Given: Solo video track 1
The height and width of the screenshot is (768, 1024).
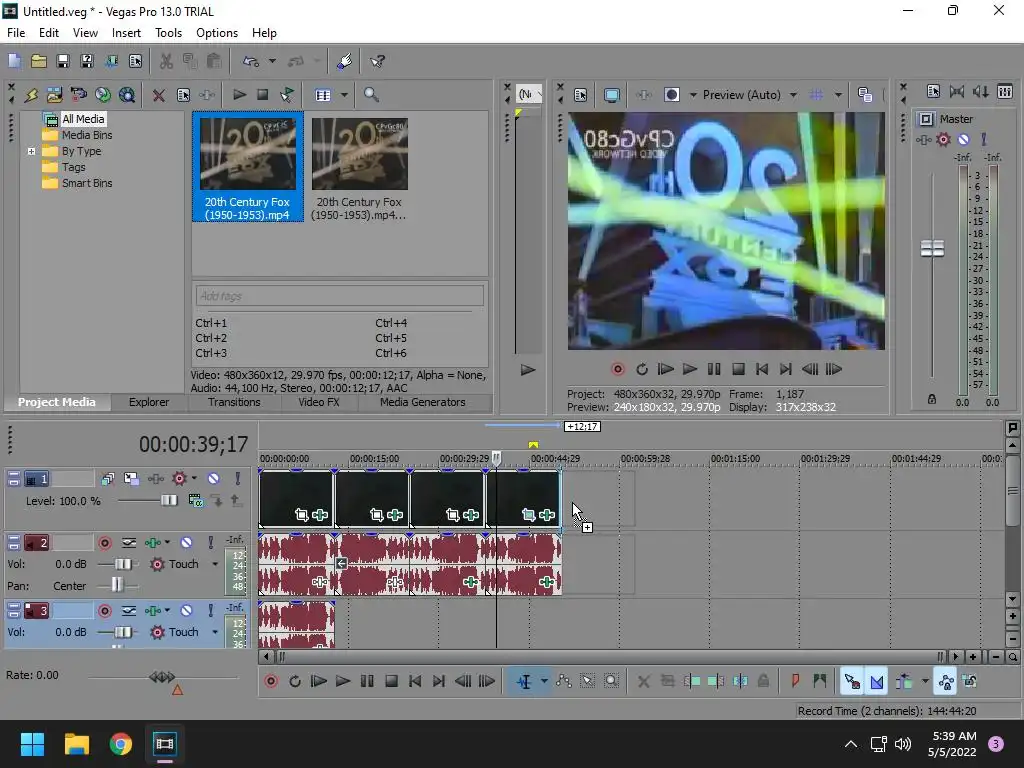Looking at the screenshot, I should (x=238, y=479).
